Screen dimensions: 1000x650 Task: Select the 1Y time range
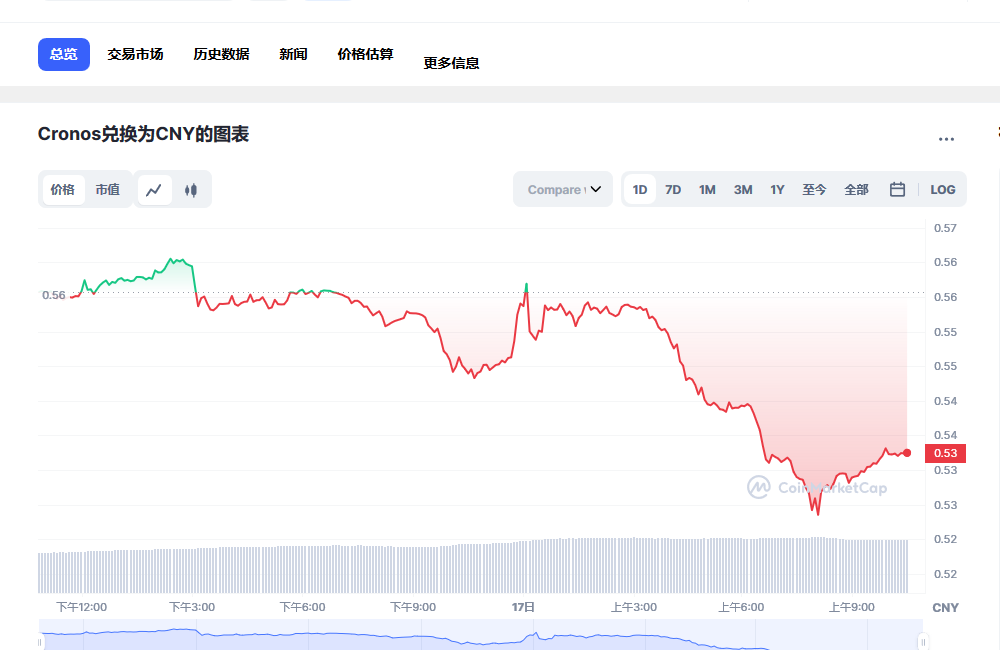click(777, 189)
